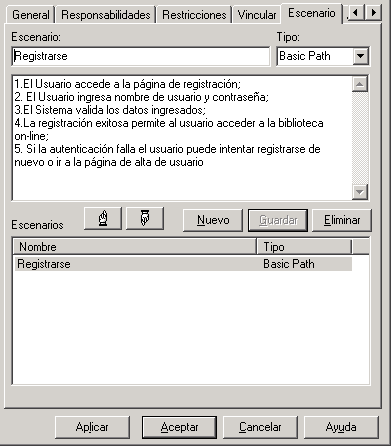Click the scroll up arrow of description box

pos(360,84)
